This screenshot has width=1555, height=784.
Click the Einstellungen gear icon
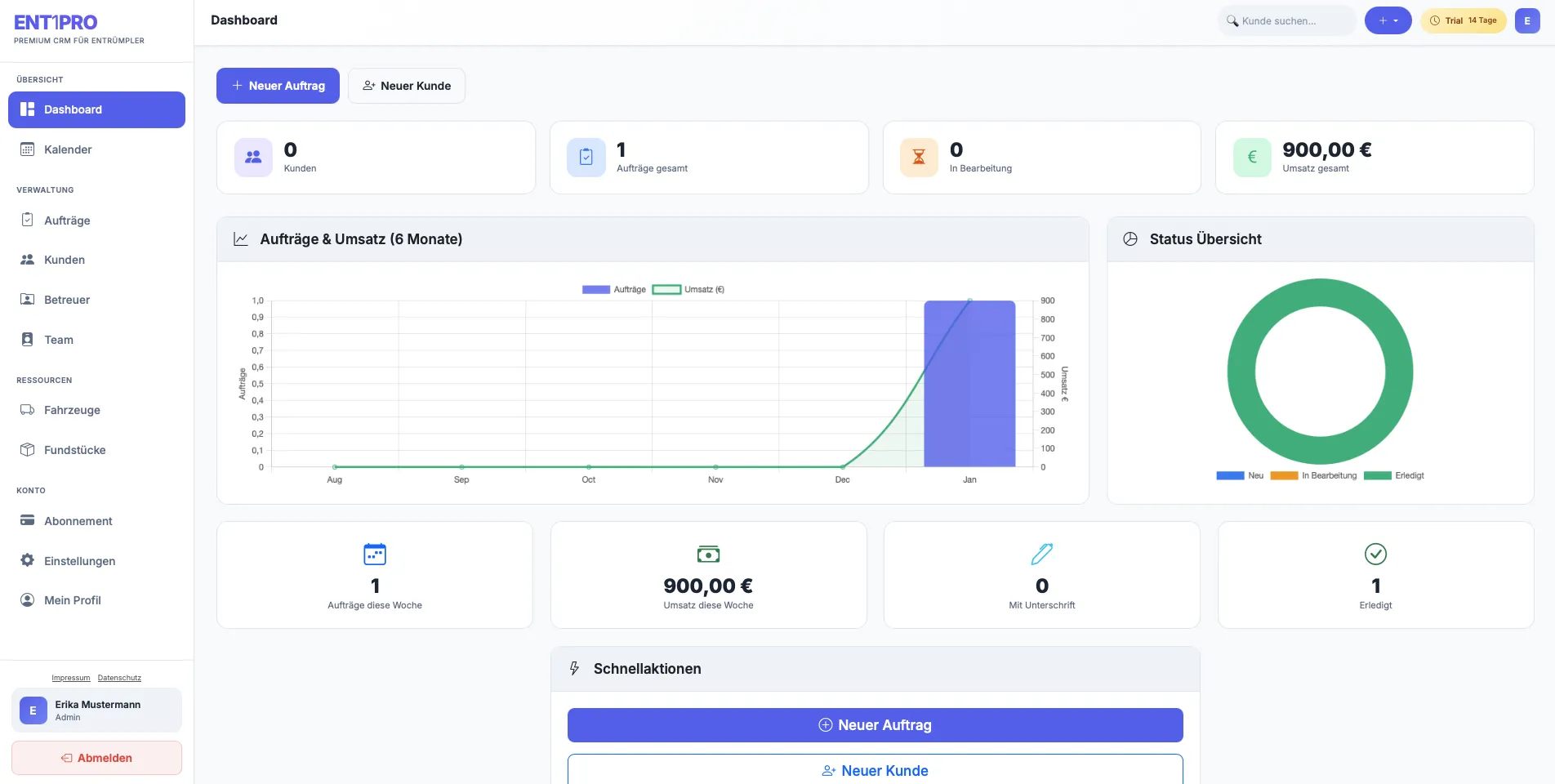pyautogui.click(x=27, y=561)
